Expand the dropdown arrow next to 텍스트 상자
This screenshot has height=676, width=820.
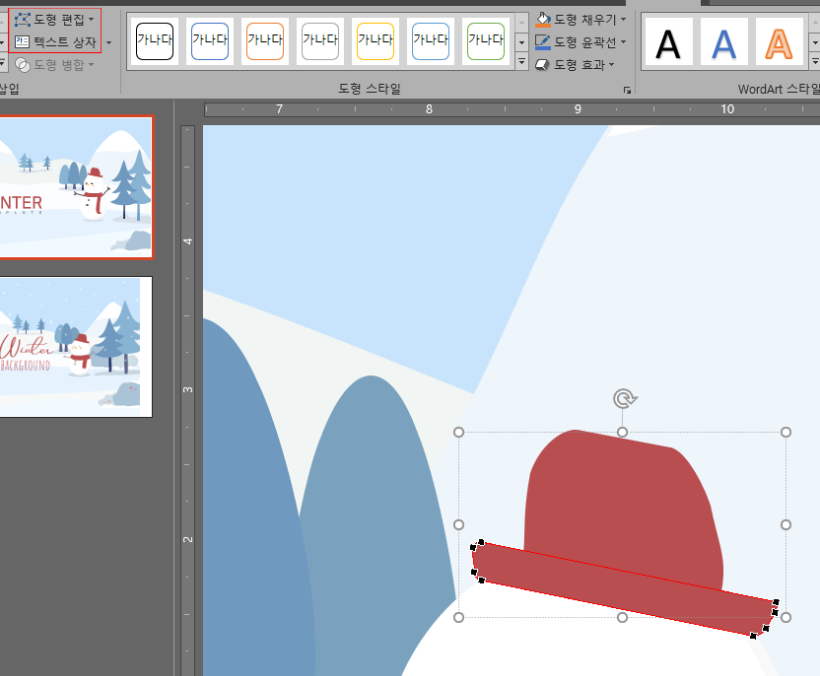tap(109, 42)
